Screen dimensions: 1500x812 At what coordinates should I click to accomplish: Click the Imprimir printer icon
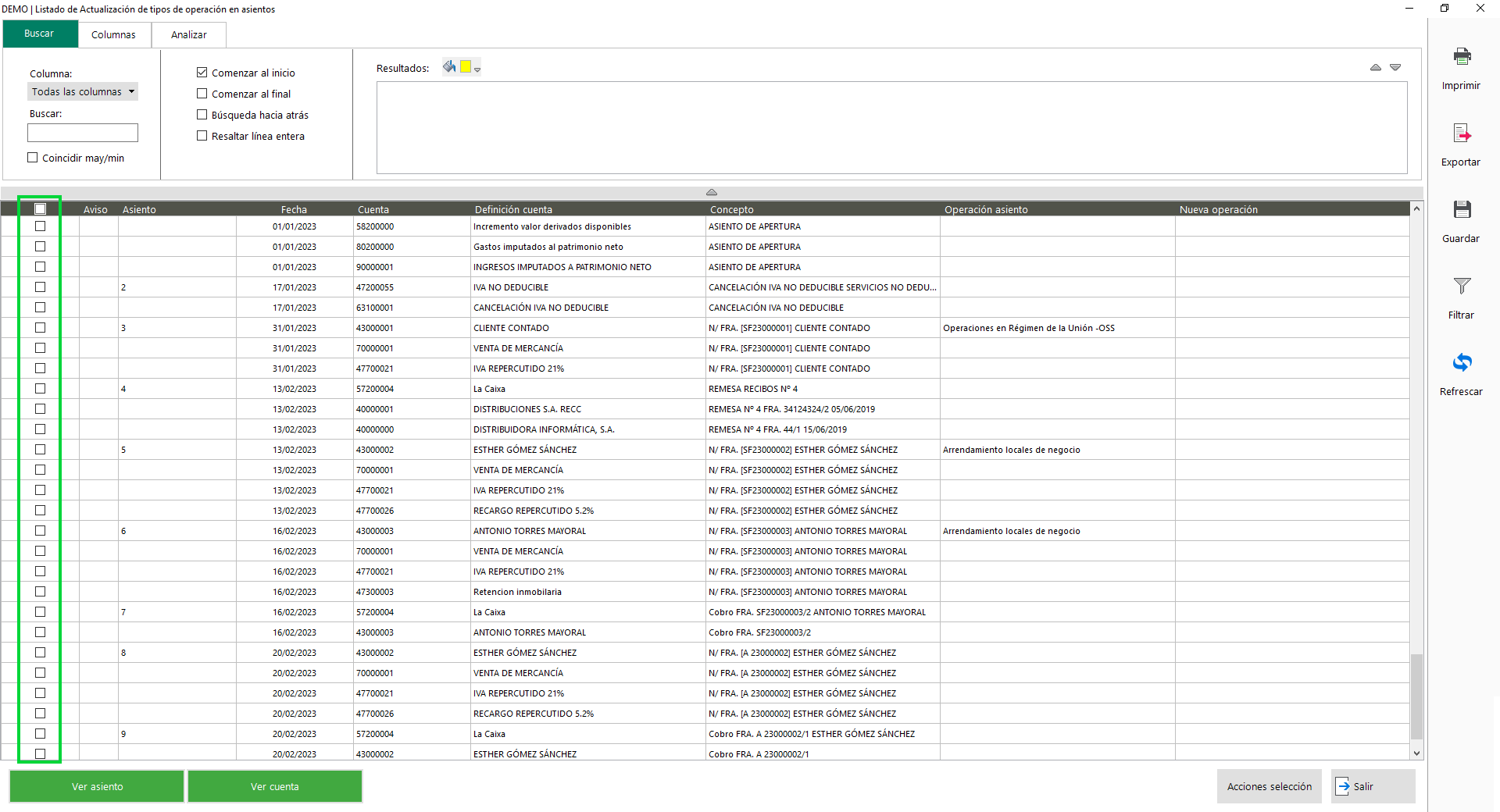click(1462, 56)
